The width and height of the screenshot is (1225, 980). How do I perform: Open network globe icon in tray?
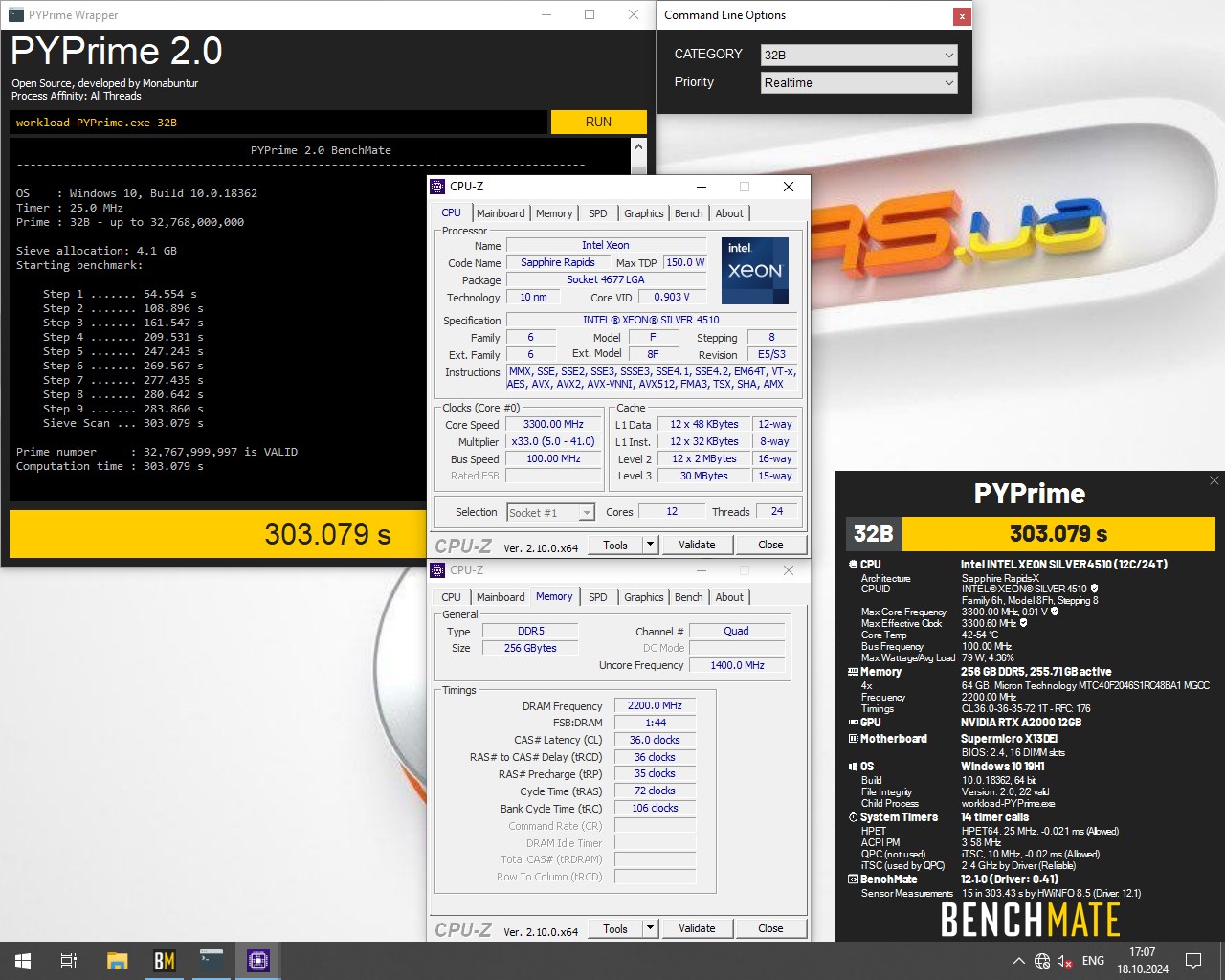1042,961
